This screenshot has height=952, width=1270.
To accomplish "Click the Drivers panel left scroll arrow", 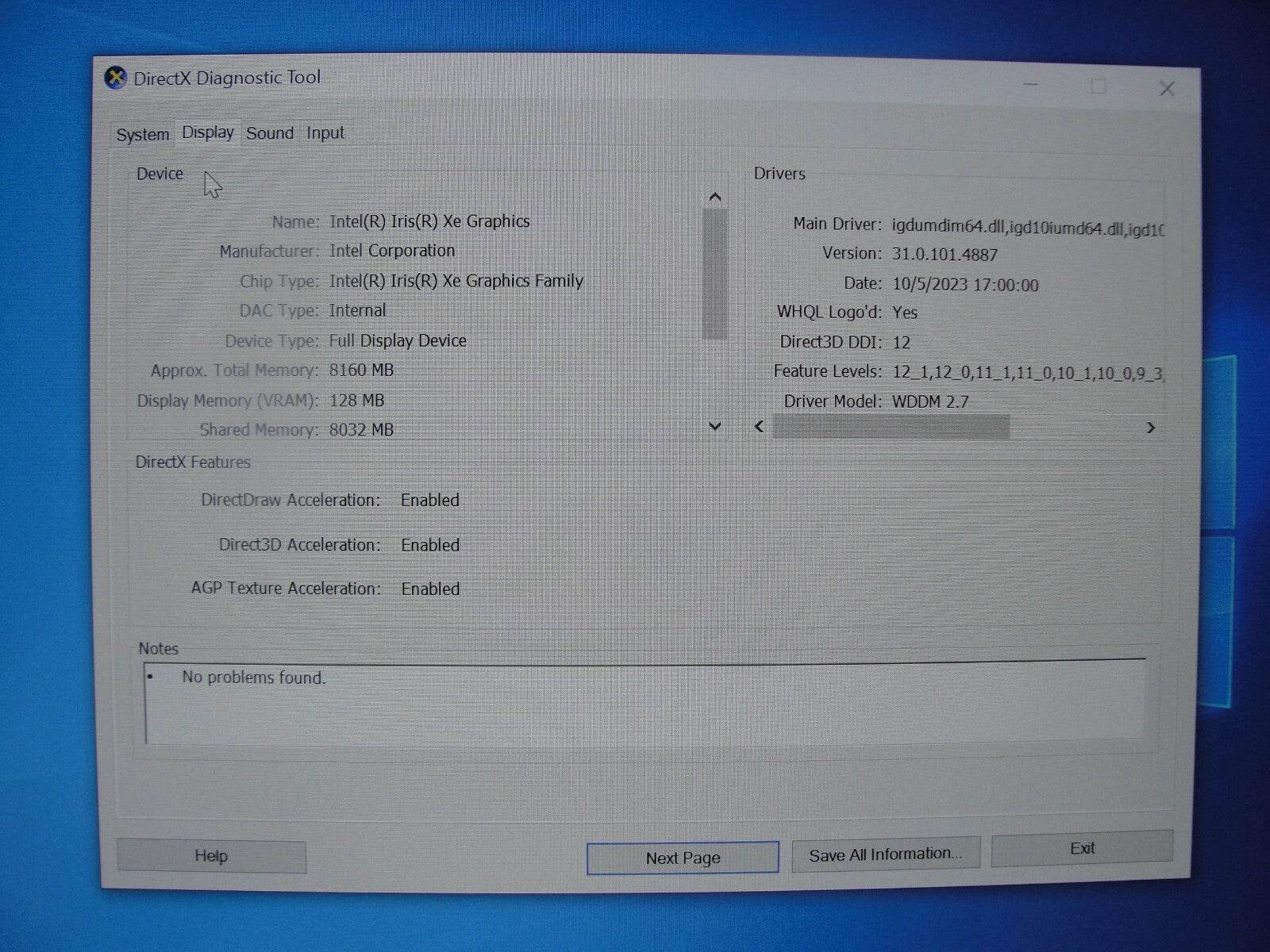I will [760, 427].
